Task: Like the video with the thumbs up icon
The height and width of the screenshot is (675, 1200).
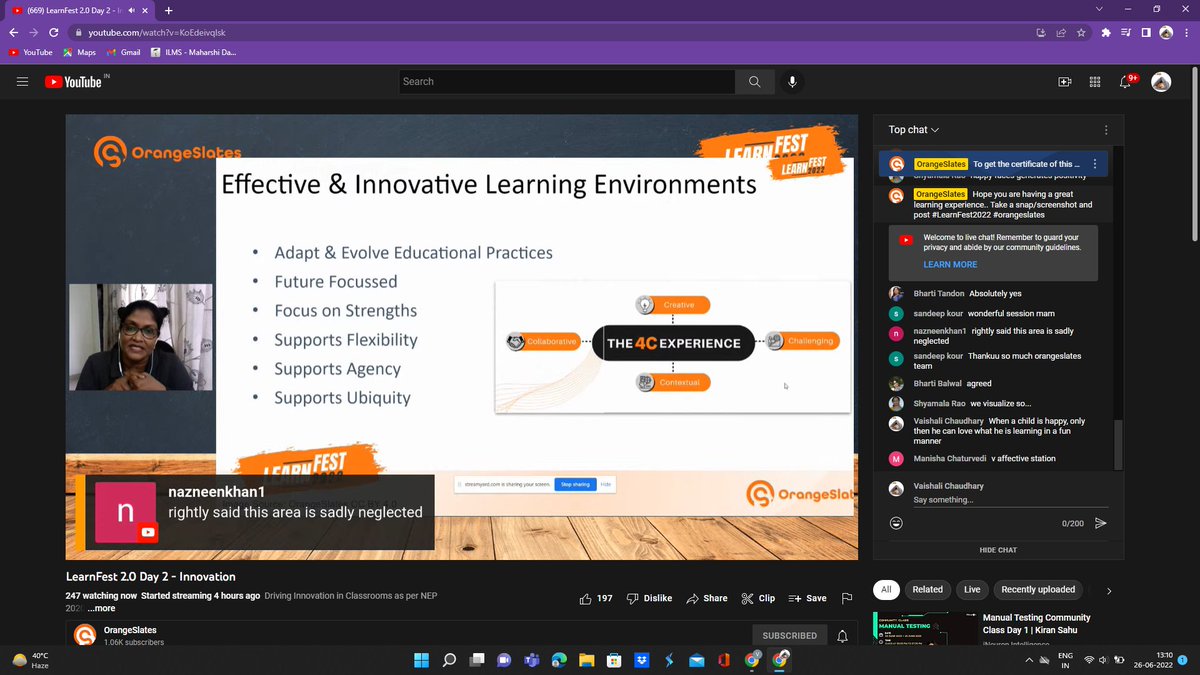Action: (x=589, y=597)
